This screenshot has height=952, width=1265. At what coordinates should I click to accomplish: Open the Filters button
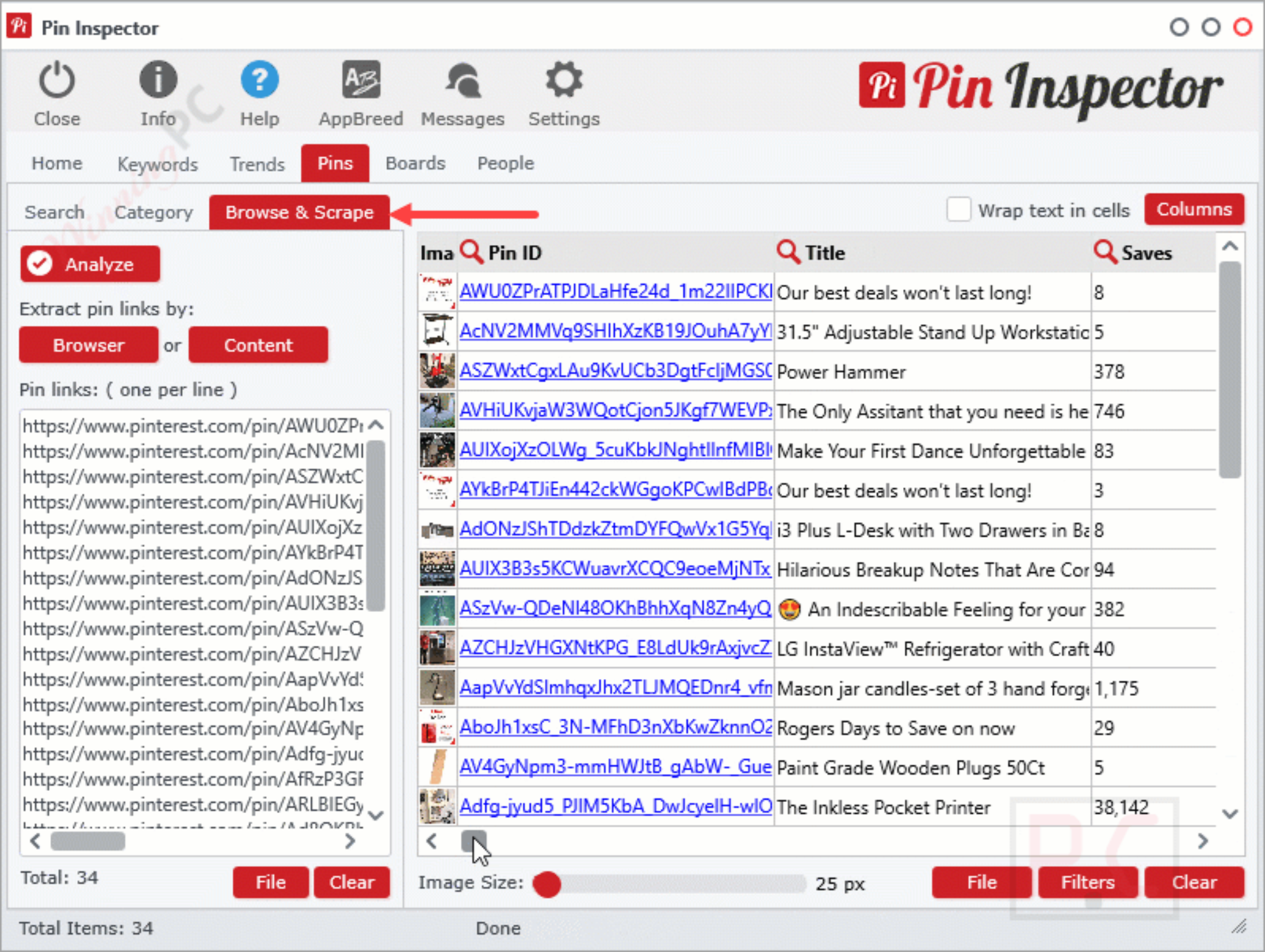(1088, 882)
